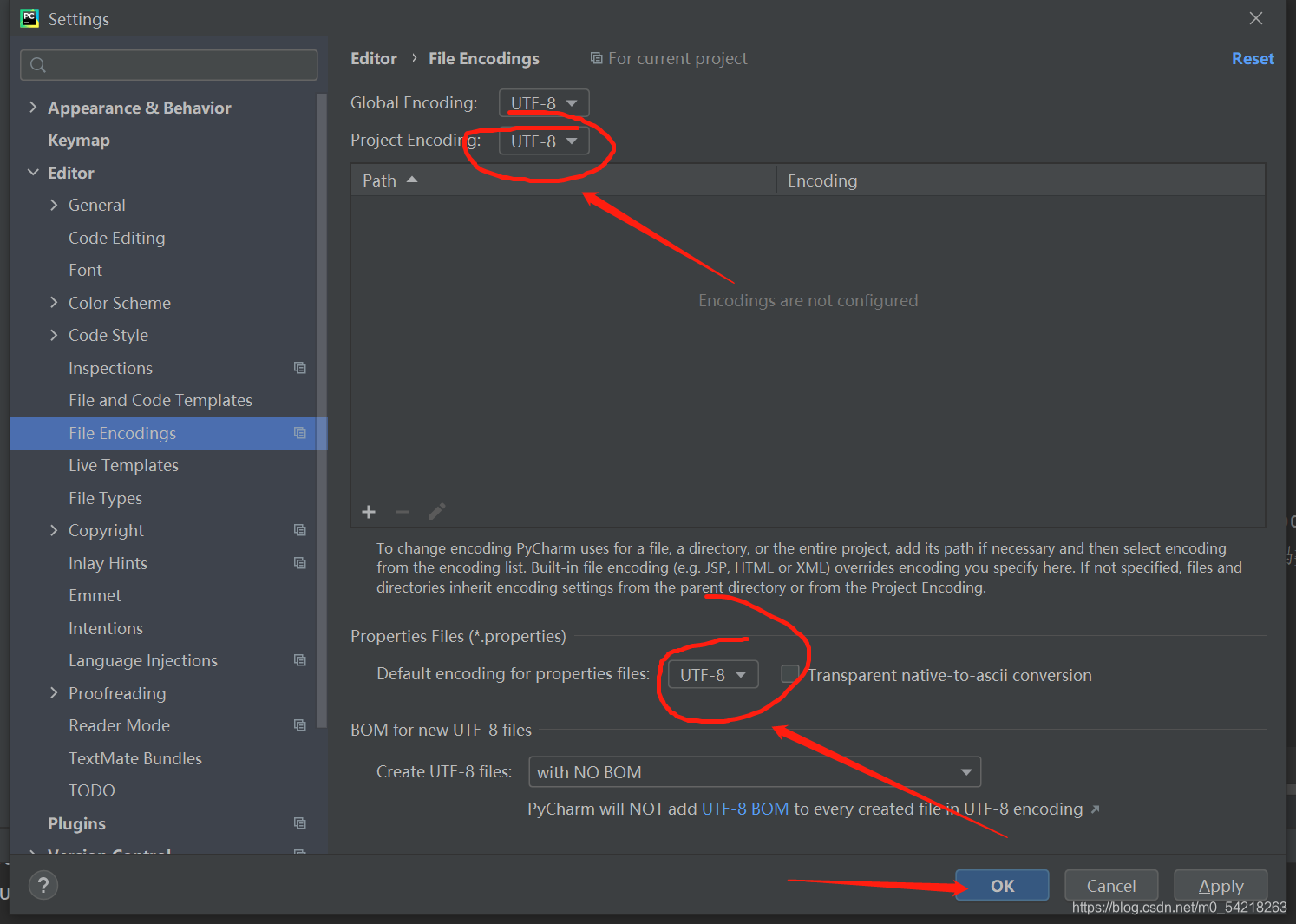Click the Editor breadcrumb
The image size is (1296, 924).
tap(374, 58)
